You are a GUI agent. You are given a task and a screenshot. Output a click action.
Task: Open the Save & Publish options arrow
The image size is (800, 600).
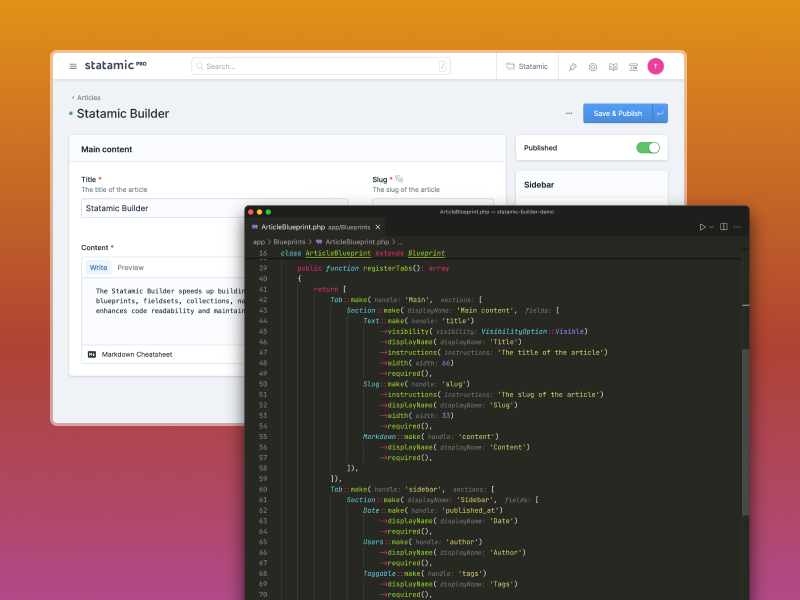(660, 113)
